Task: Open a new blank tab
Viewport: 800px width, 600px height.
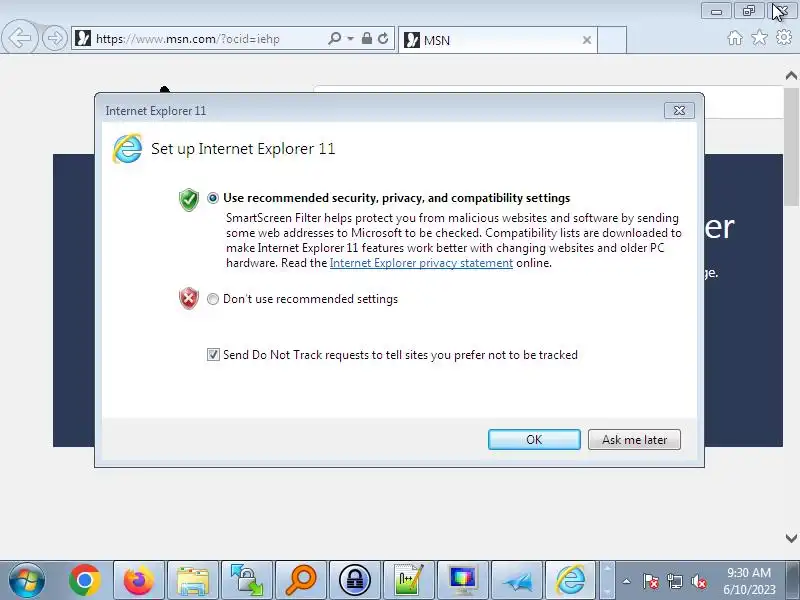Action: tap(612, 40)
